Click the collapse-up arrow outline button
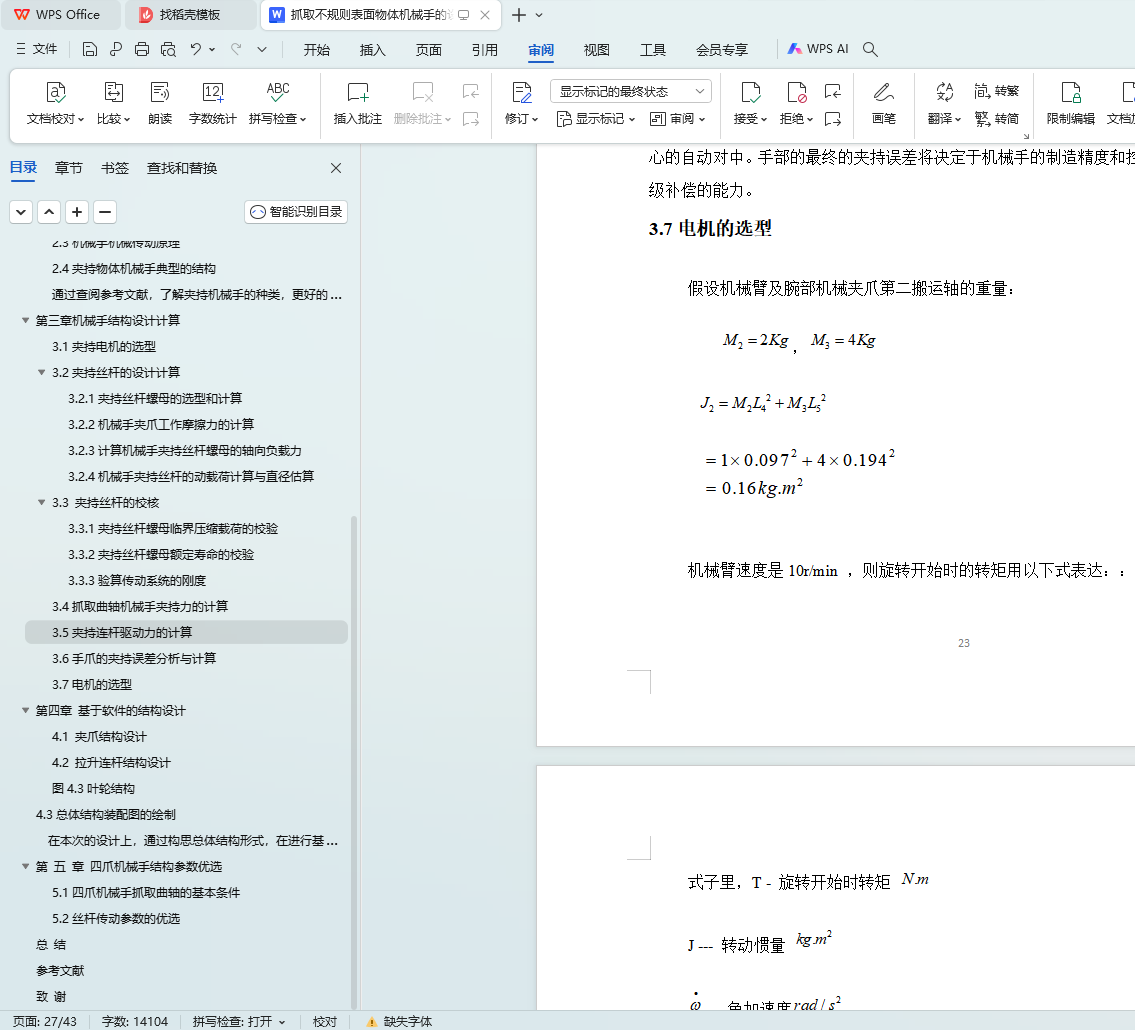1135x1030 pixels. point(48,212)
